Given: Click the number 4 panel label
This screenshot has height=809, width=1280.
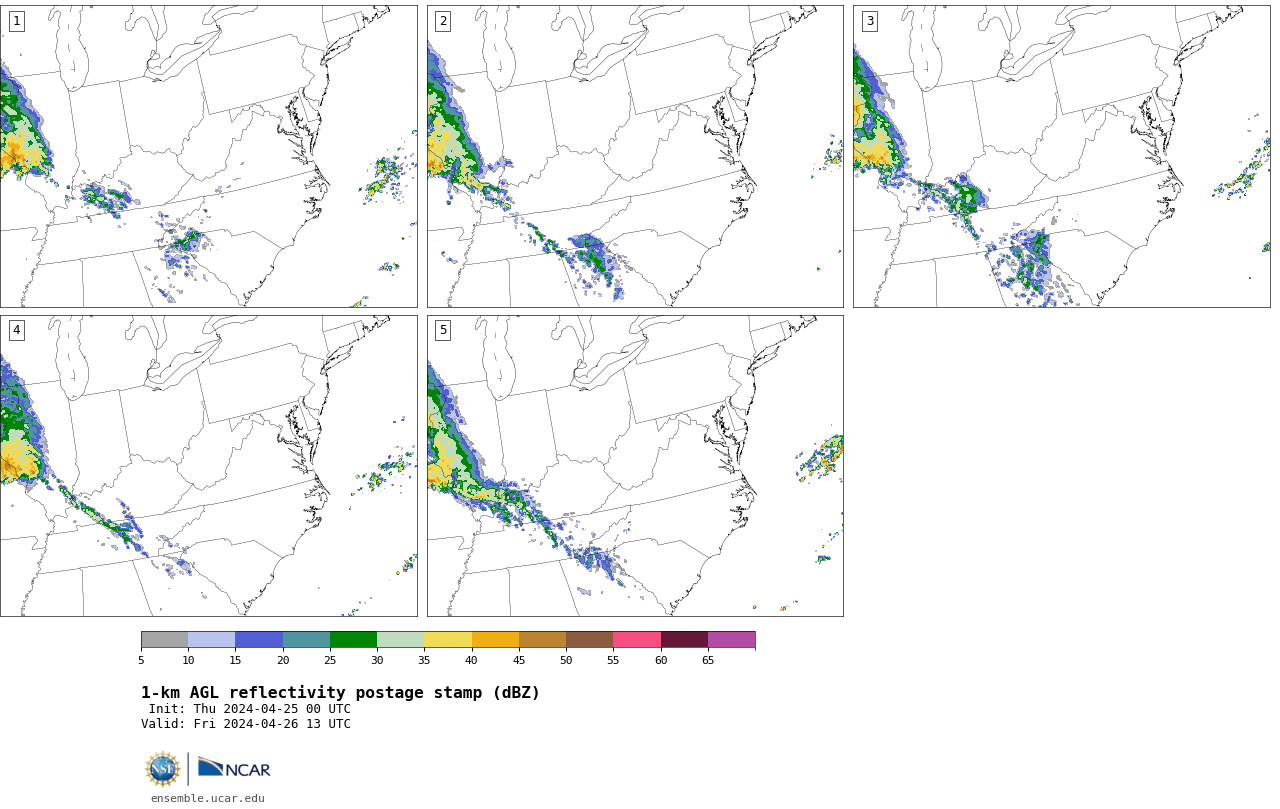Looking at the screenshot, I should coord(16,330).
